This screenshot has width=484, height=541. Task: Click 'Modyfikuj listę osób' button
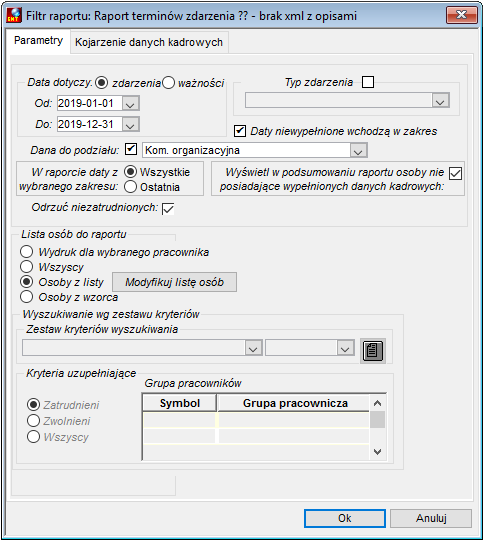pyautogui.click(x=175, y=282)
